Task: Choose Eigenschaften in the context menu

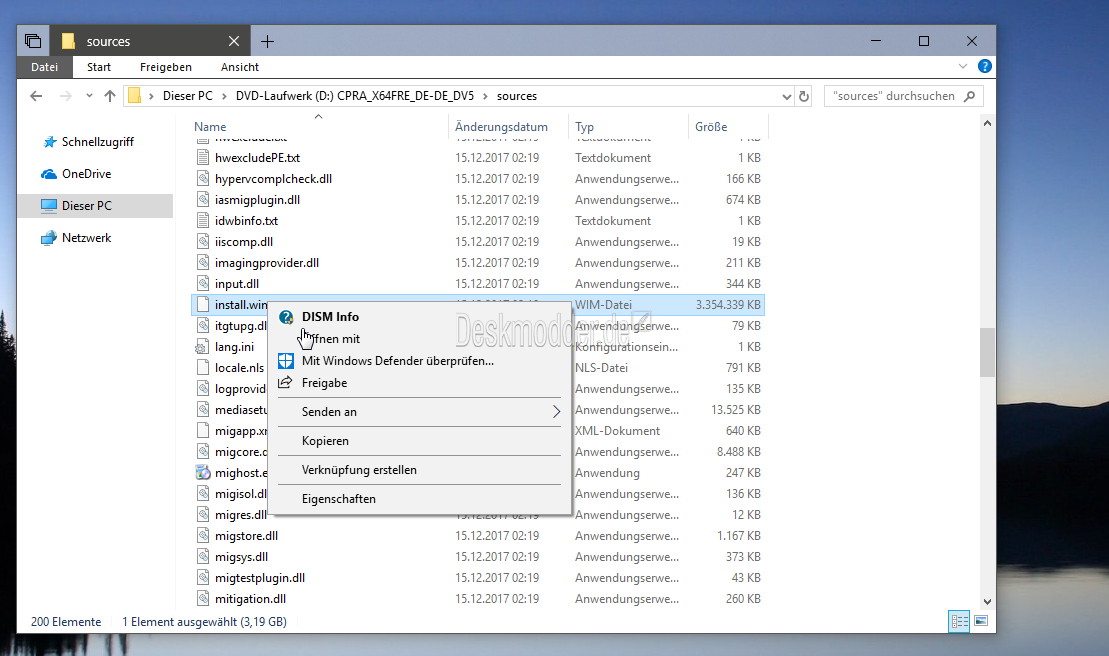Action: [x=420, y=498]
